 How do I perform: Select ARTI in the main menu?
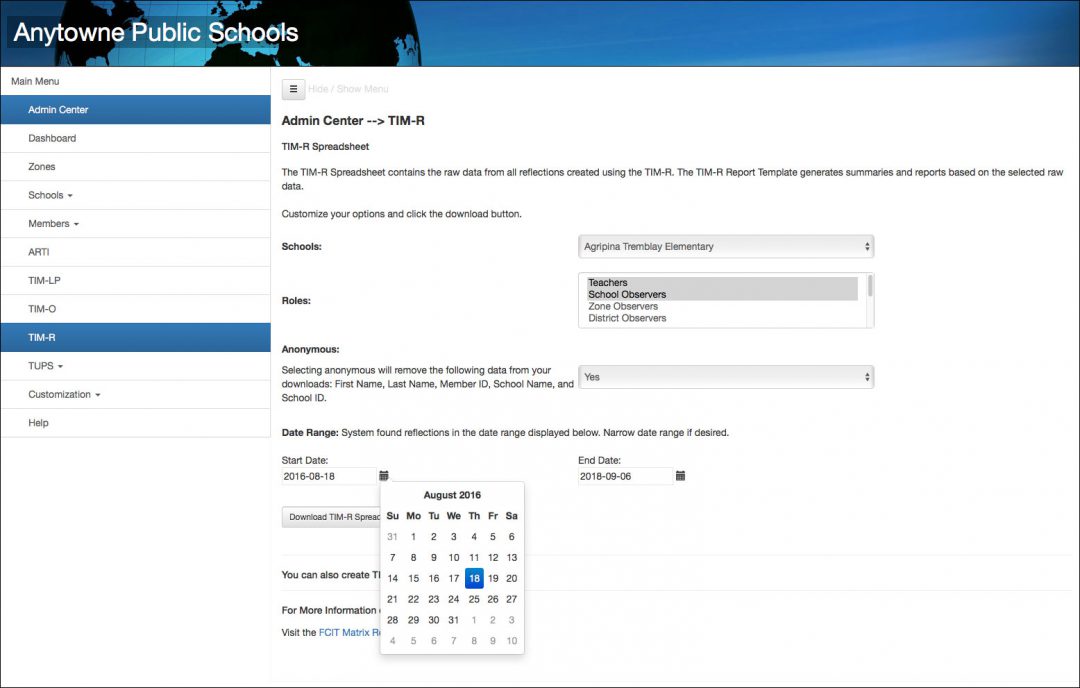click(x=38, y=252)
